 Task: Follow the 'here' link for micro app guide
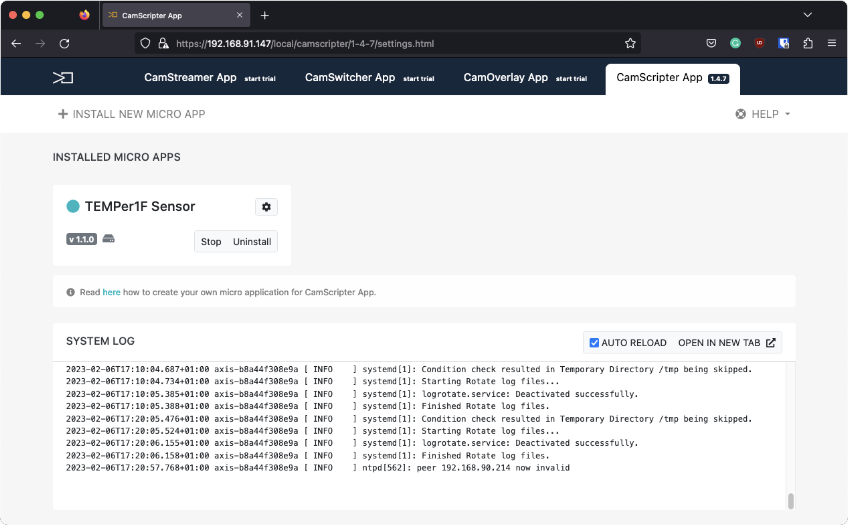(111, 292)
